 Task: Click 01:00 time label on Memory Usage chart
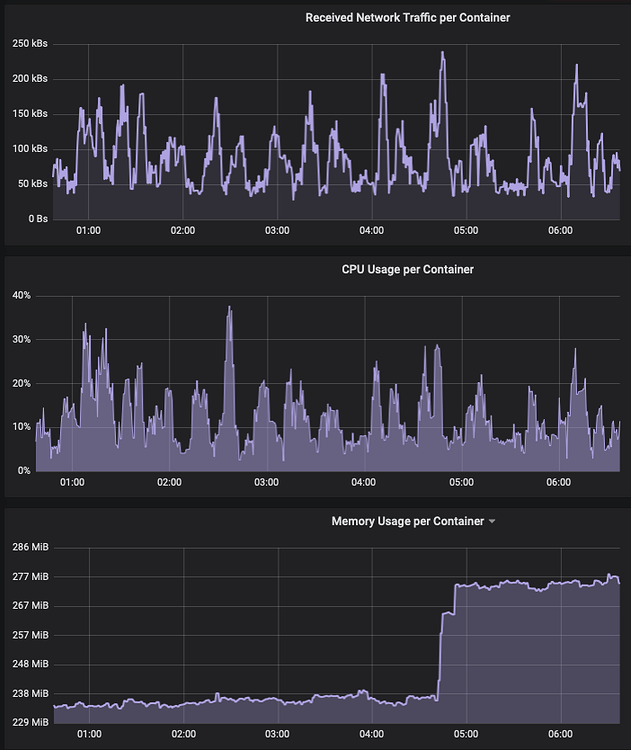[89, 734]
